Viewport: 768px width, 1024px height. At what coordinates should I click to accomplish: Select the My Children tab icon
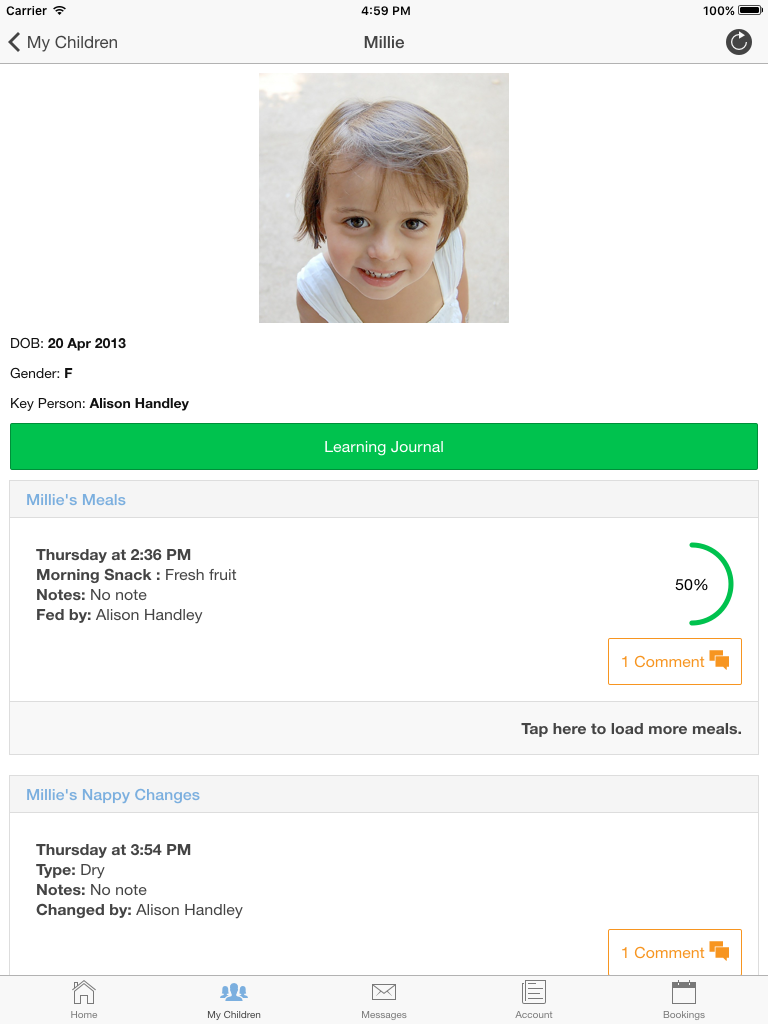click(234, 992)
